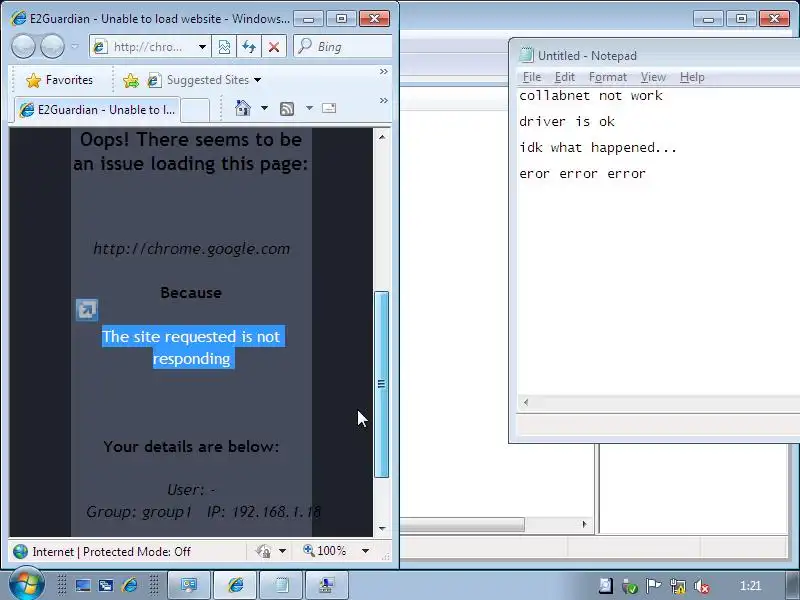800x600 pixels.
Task: Click the Read Mail envelope icon
Action: click(x=329, y=108)
